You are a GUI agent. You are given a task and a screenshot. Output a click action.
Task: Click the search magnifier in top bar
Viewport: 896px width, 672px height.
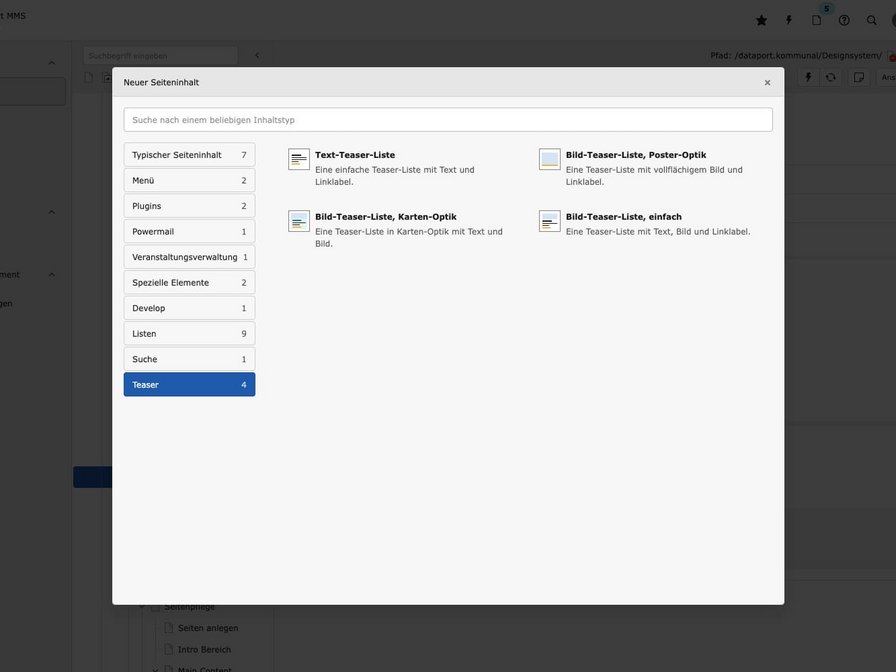coord(872,20)
